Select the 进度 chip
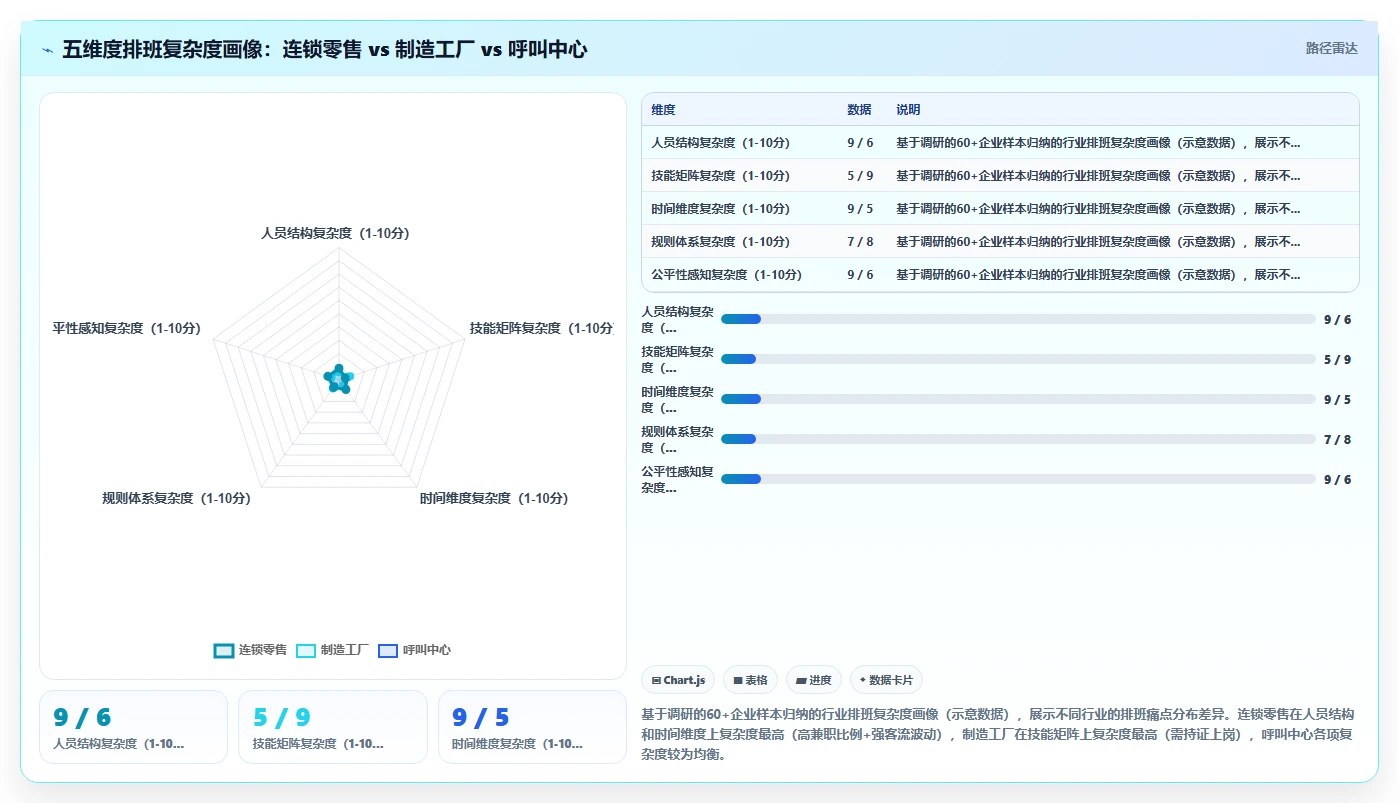The width and height of the screenshot is (1399, 803). click(x=813, y=680)
